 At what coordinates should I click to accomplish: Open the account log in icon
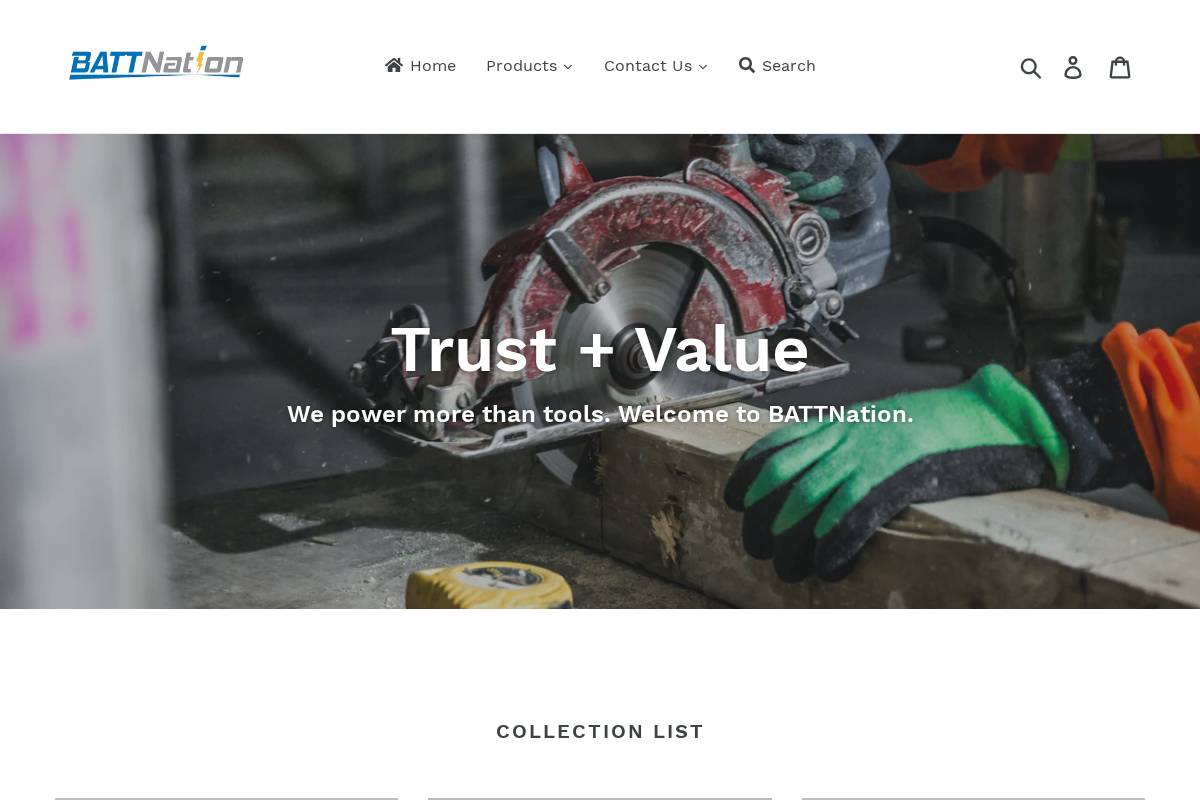[1073, 67]
